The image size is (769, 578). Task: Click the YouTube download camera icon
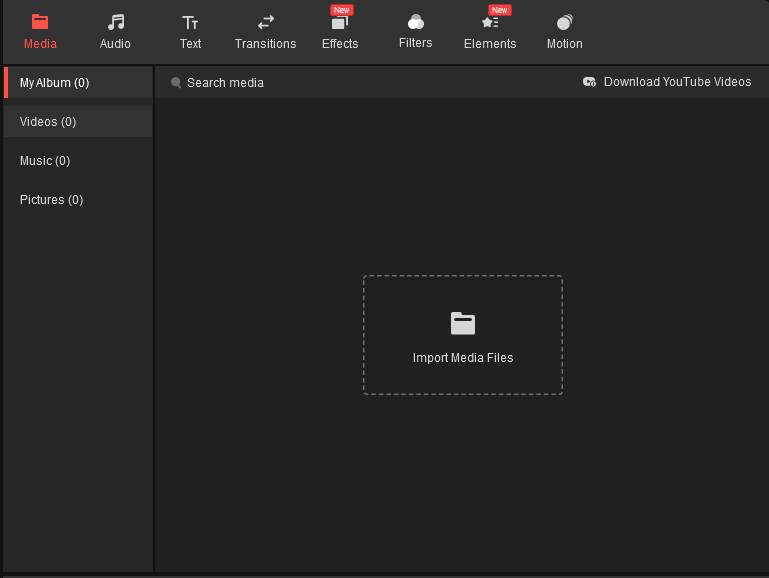coord(589,82)
